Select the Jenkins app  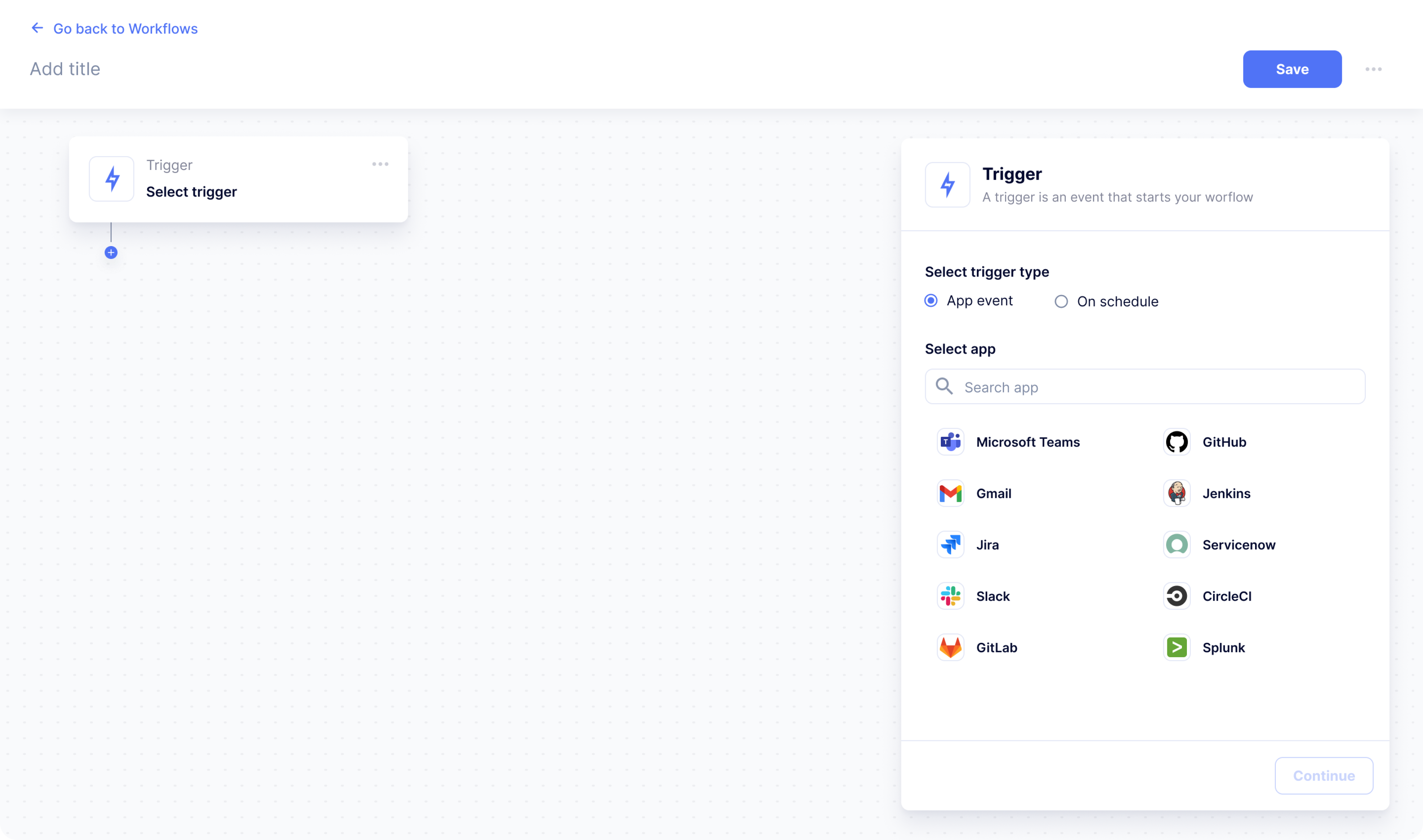(1227, 493)
